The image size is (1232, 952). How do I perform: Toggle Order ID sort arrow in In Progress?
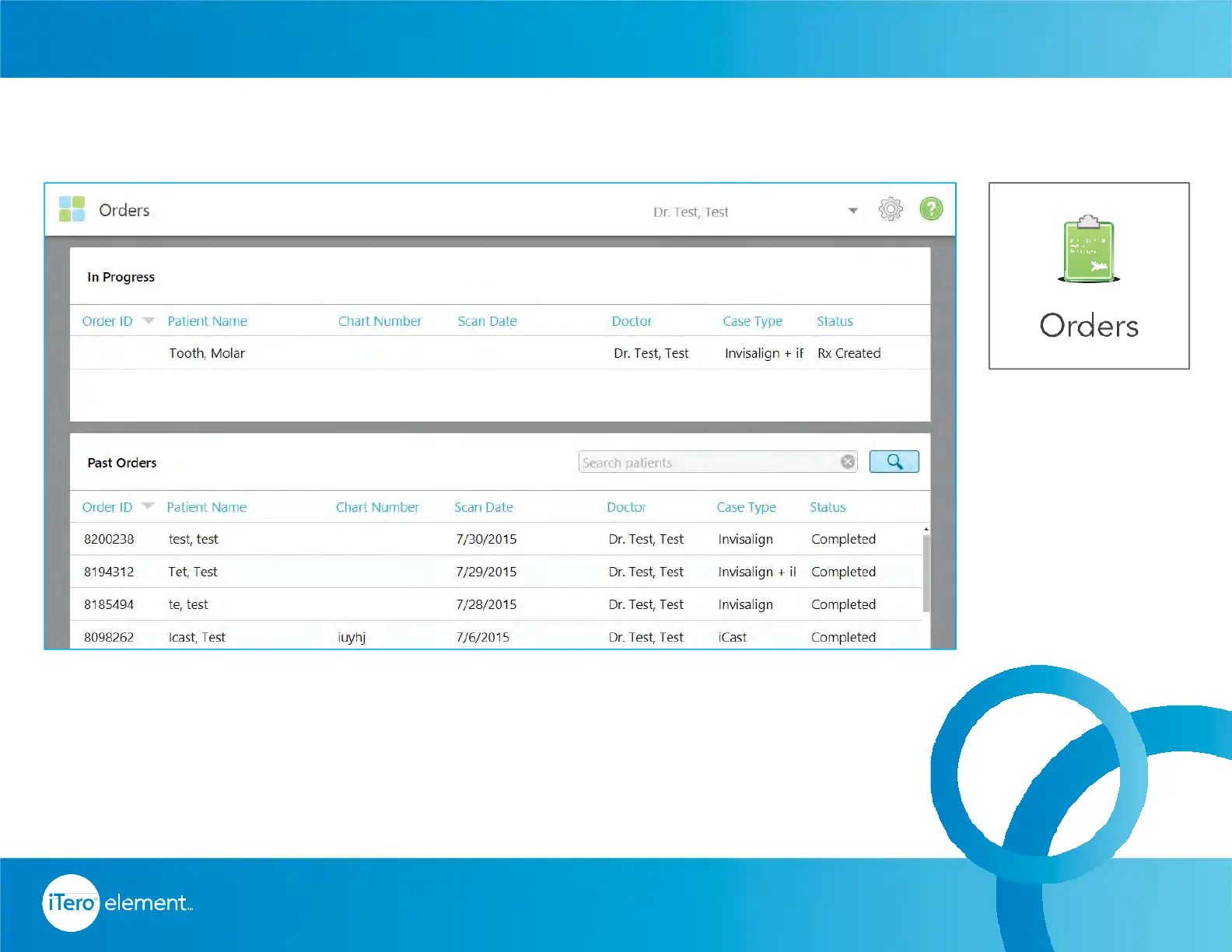[x=149, y=320]
